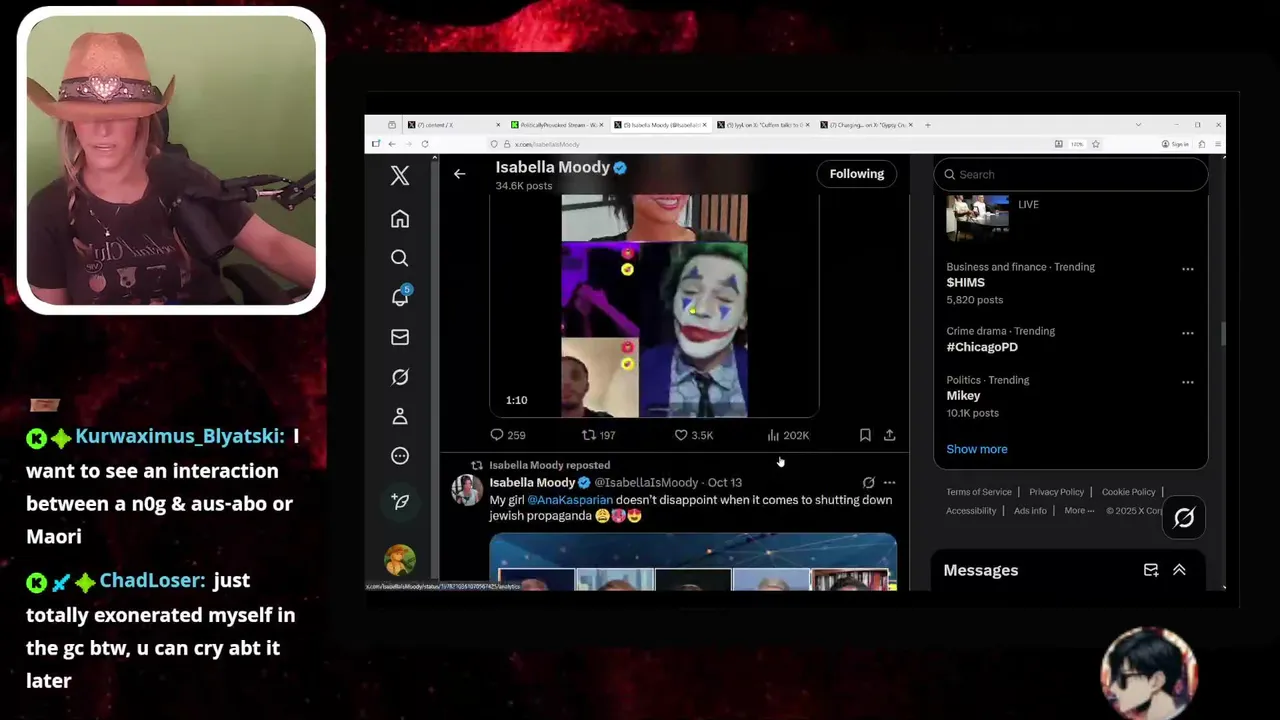
Task: Bookmark page with star icon
Action: [x=1096, y=144]
